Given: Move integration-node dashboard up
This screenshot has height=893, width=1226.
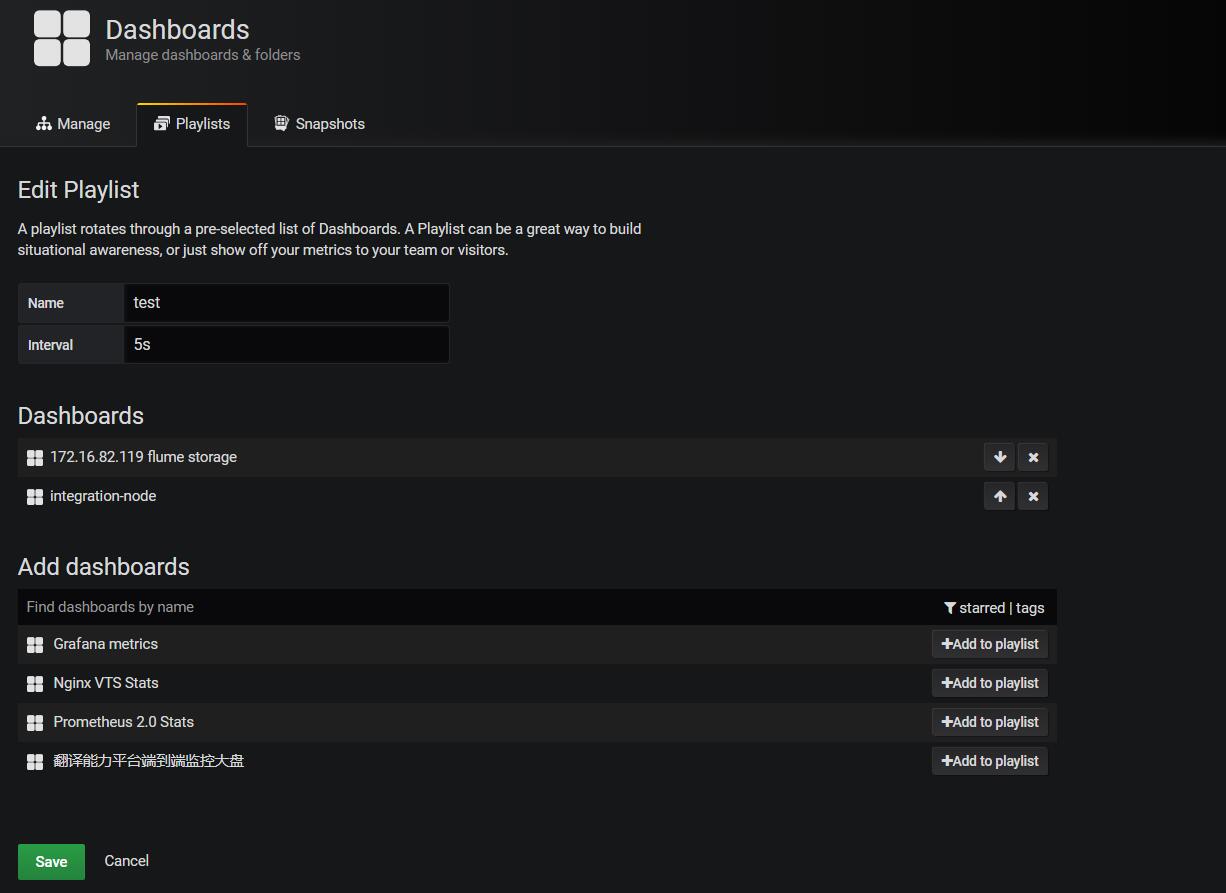Looking at the screenshot, I should (x=999, y=496).
